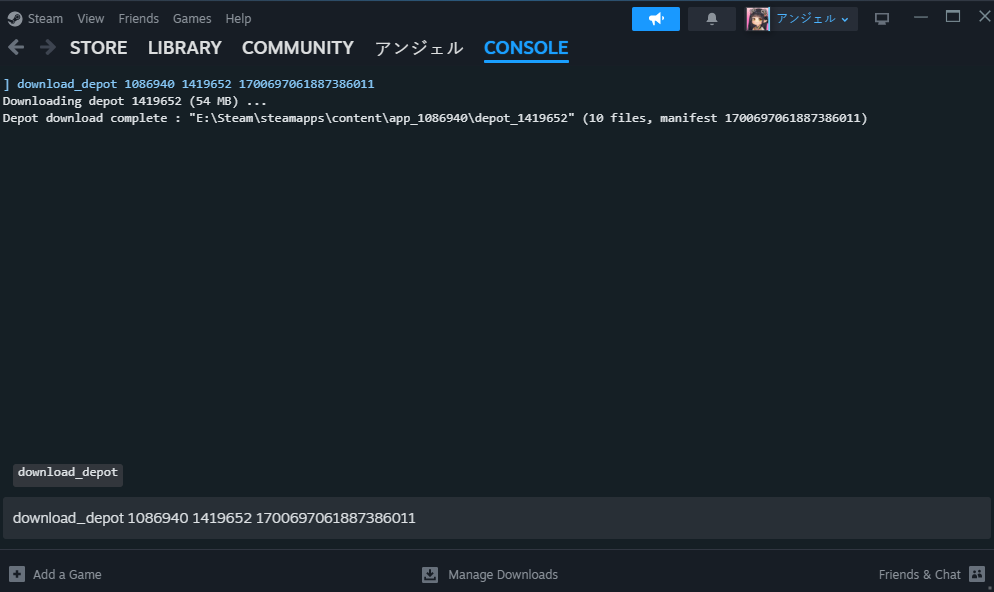The image size is (994, 592).
Task: Open the Steam menu
Action: click(x=45, y=19)
